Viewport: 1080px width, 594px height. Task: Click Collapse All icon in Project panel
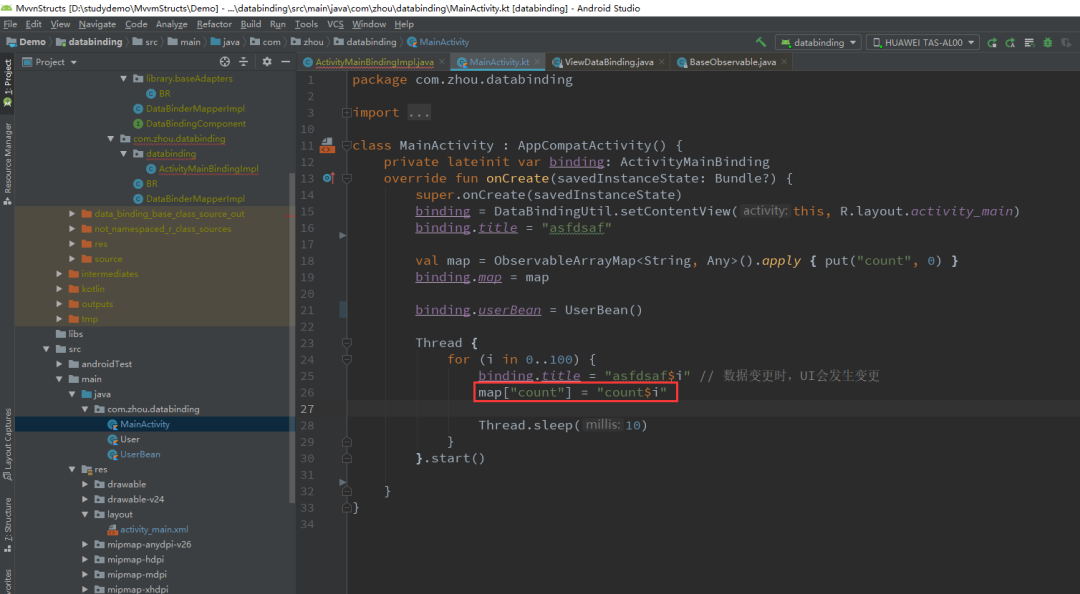coord(243,62)
